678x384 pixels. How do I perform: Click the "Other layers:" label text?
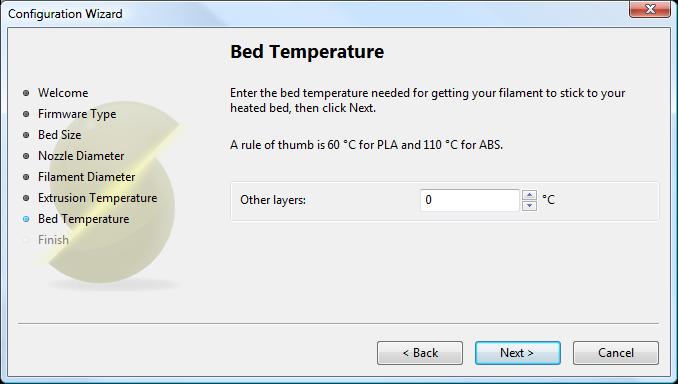click(273, 200)
